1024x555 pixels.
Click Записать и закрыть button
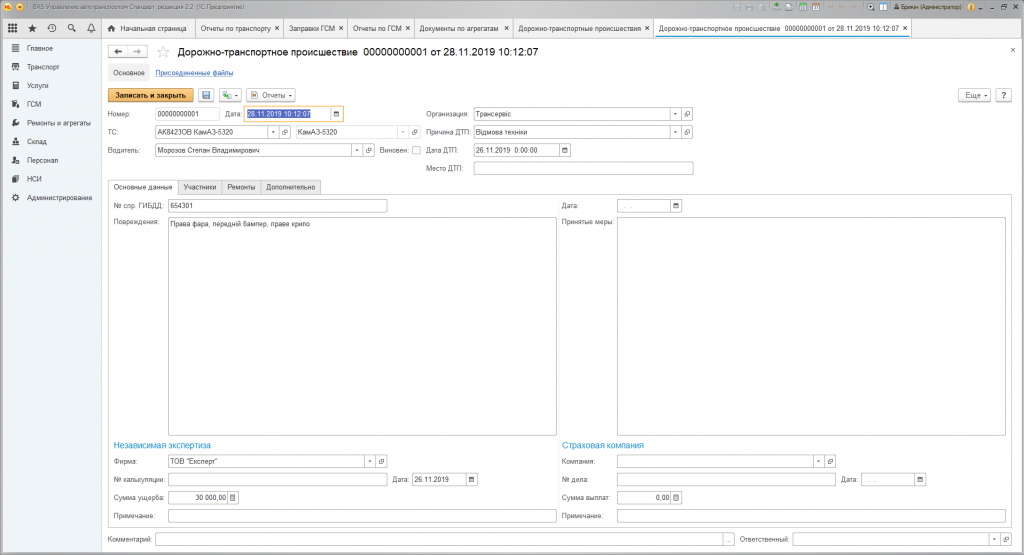150,95
